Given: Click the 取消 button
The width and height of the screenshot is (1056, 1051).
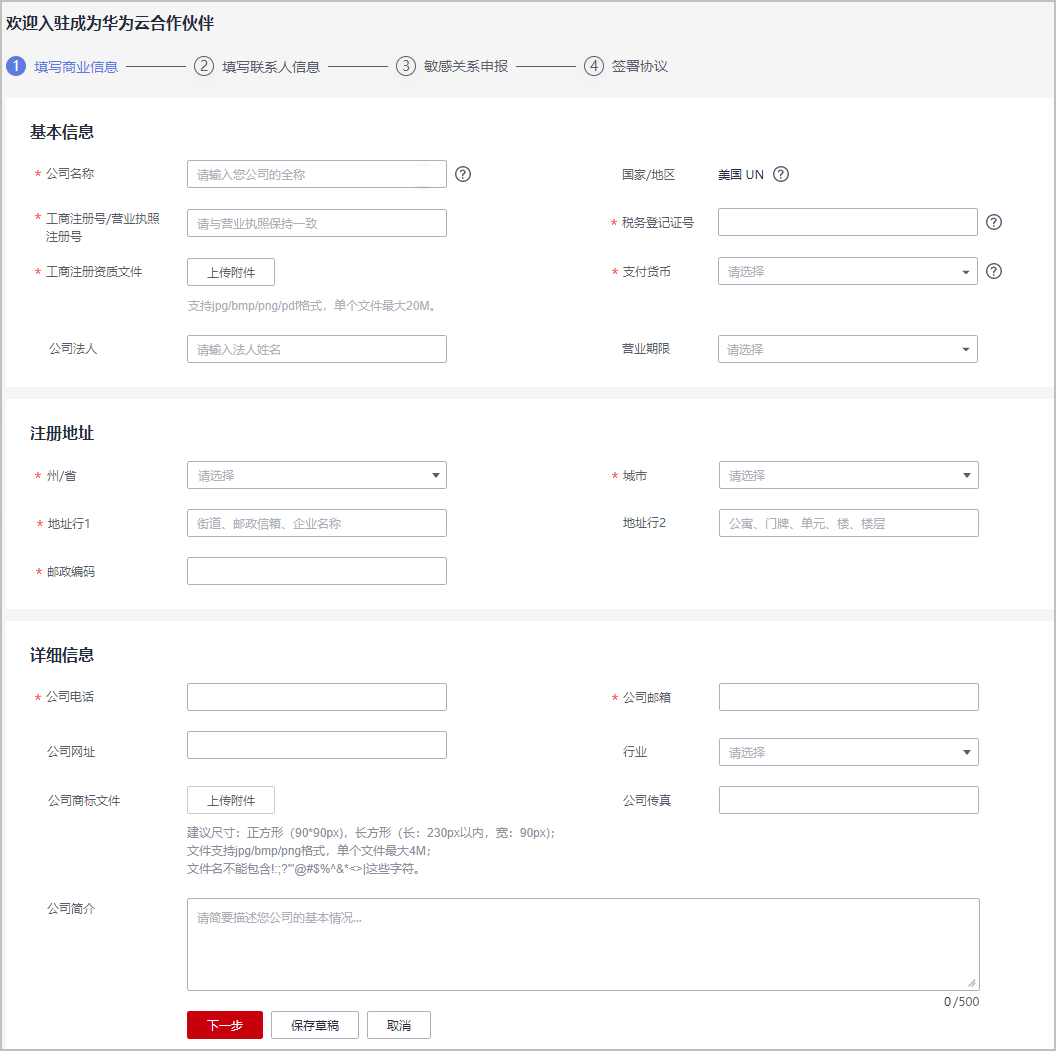Looking at the screenshot, I should pyautogui.click(x=399, y=1025).
